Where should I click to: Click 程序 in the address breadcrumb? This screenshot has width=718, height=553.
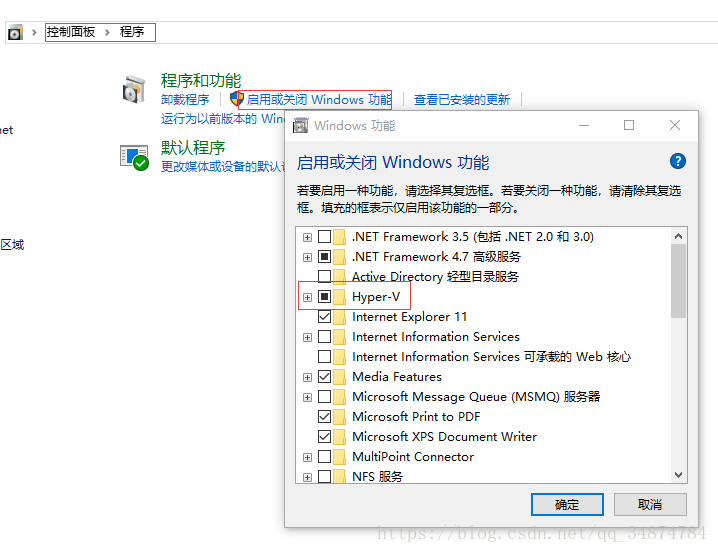(x=132, y=32)
